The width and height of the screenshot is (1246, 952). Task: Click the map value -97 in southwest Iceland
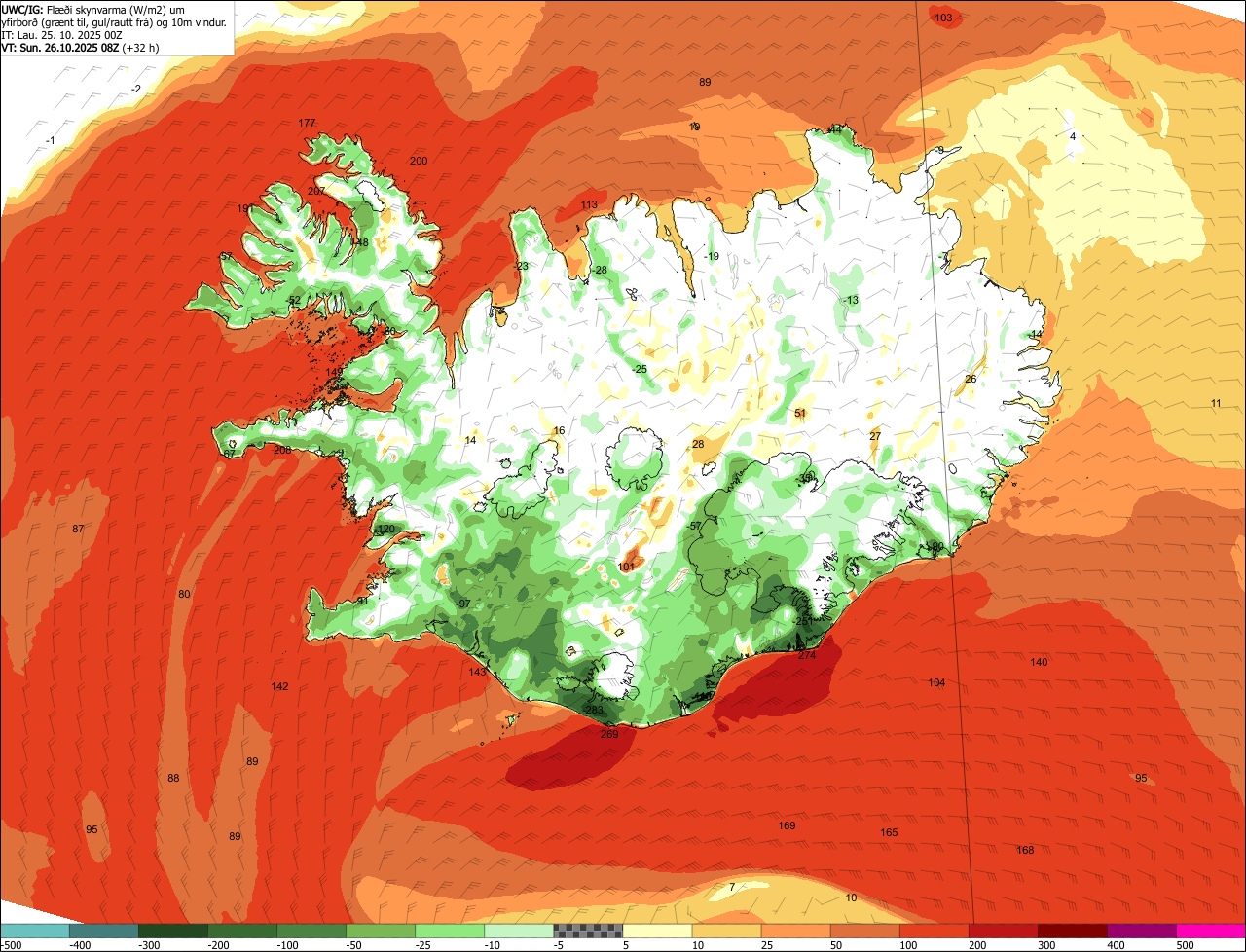pyautogui.click(x=463, y=604)
